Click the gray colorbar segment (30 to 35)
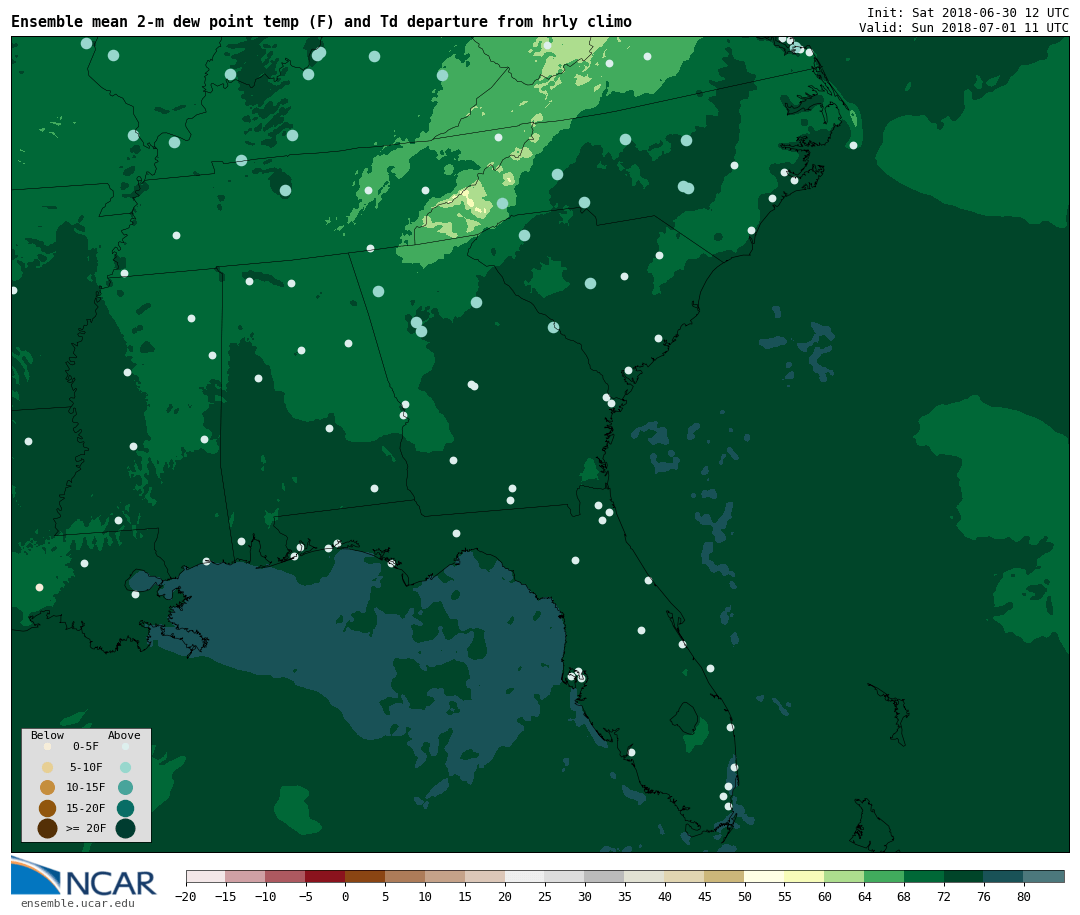The width and height of the screenshot is (1080, 915). point(605,876)
